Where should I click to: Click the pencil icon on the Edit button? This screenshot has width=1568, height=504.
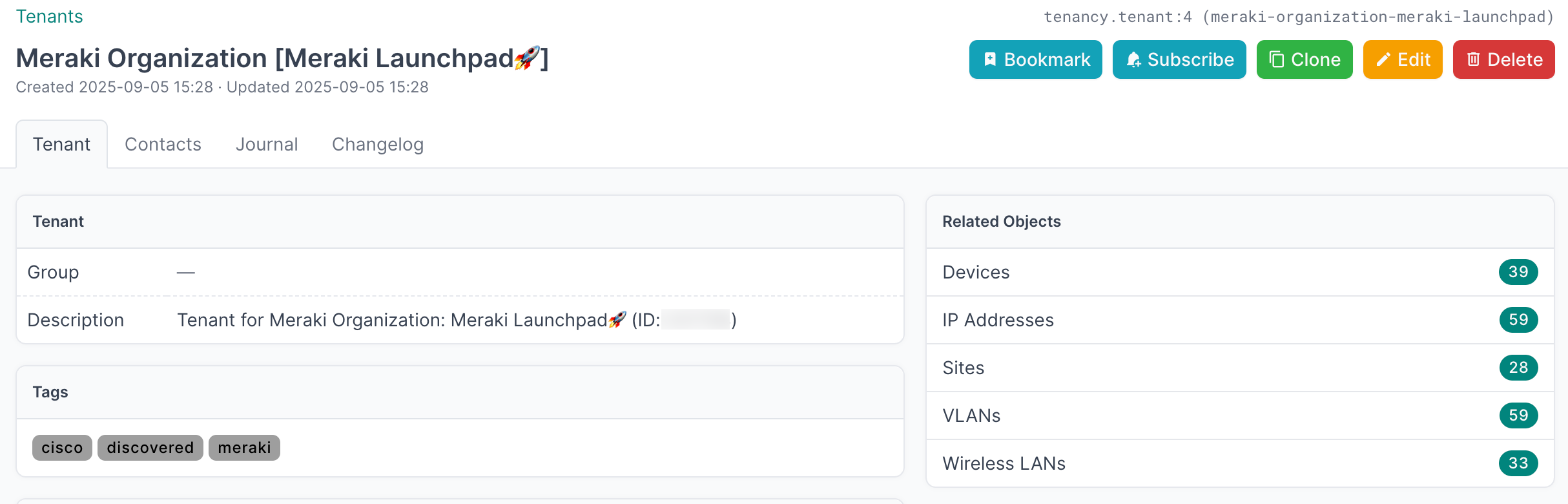tap(1384, 59)
